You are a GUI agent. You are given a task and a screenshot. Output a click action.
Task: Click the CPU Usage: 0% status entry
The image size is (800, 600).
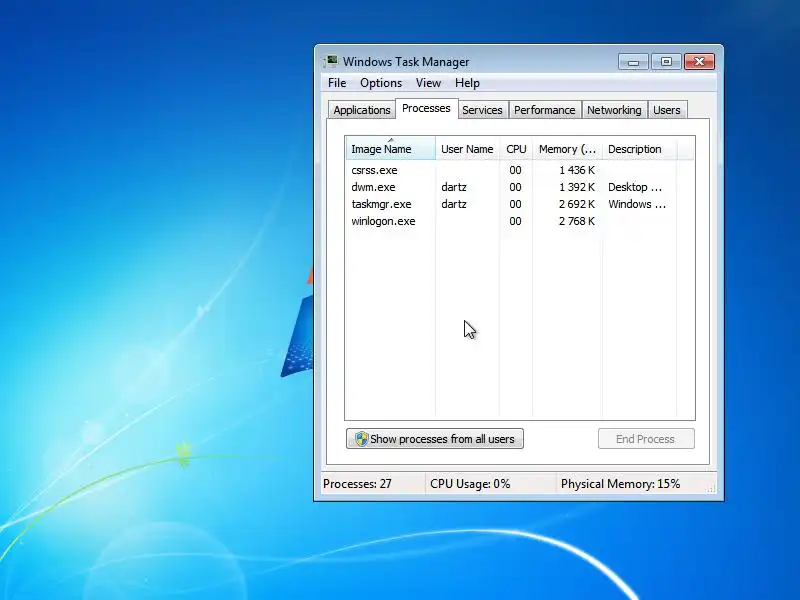coord(470,484)
